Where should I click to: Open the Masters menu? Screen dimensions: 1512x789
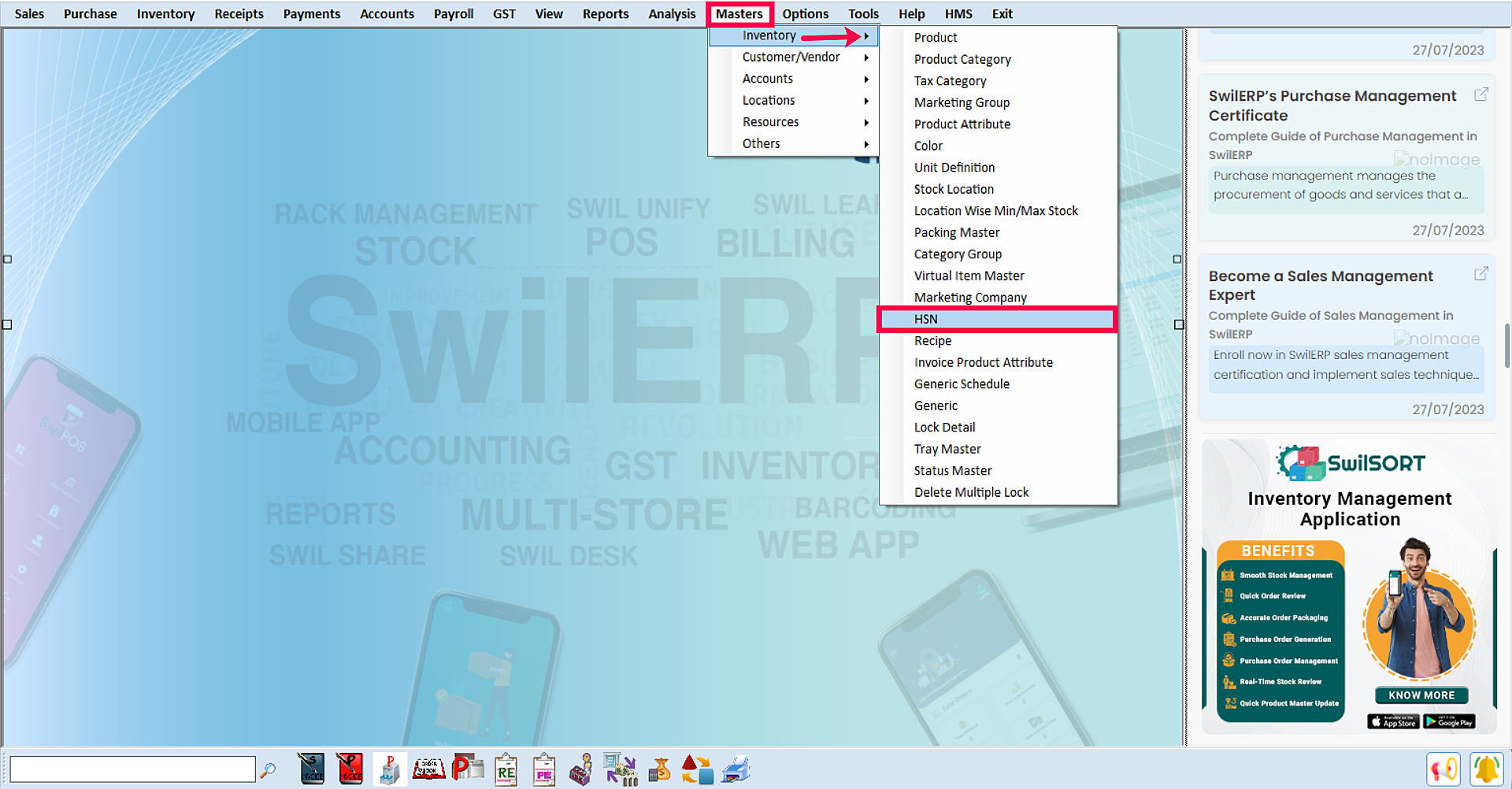(x=739, y=14)
